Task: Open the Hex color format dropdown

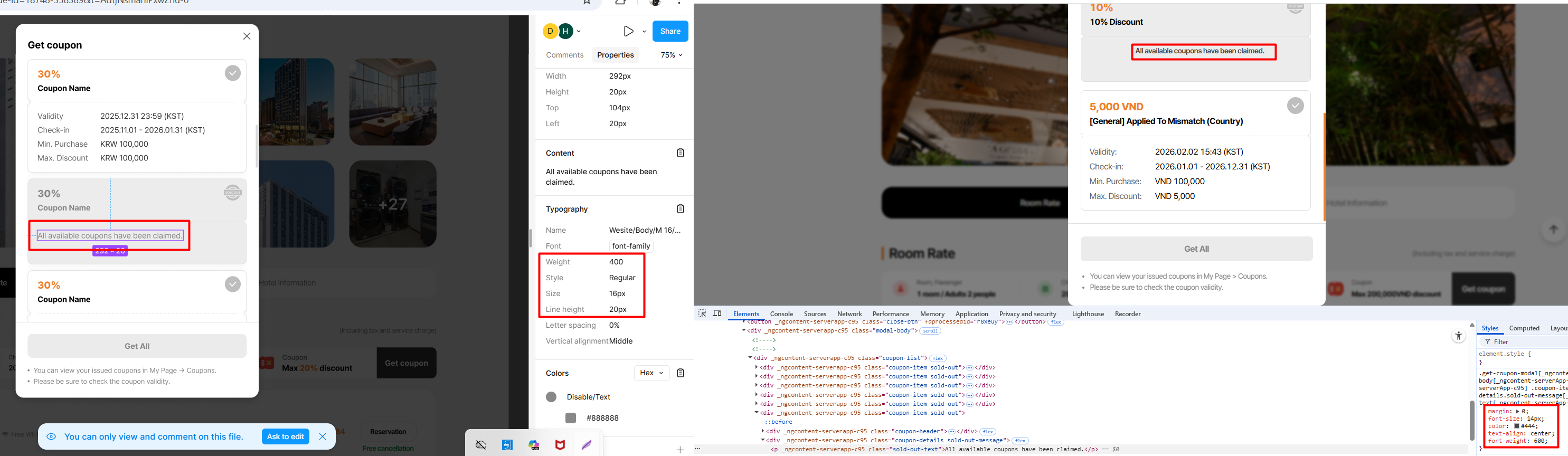Action: pos(651,373)
